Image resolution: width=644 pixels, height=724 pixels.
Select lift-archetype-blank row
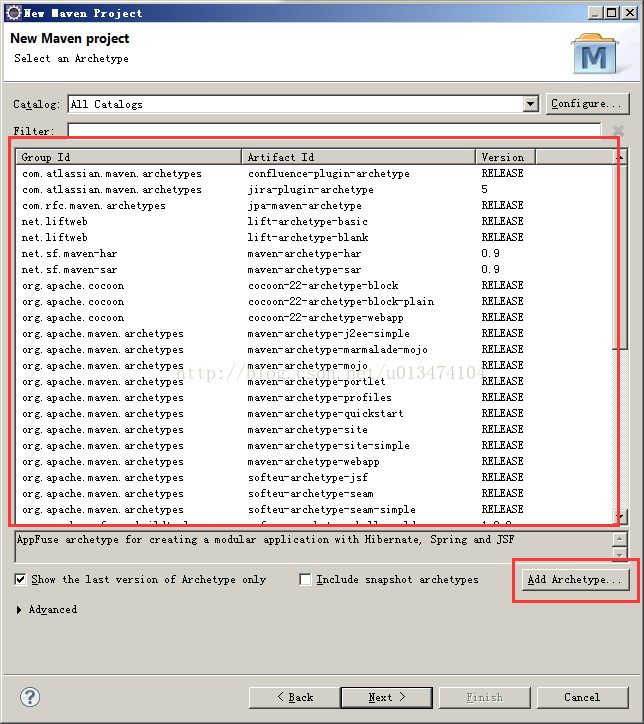[x=315, y=237]
